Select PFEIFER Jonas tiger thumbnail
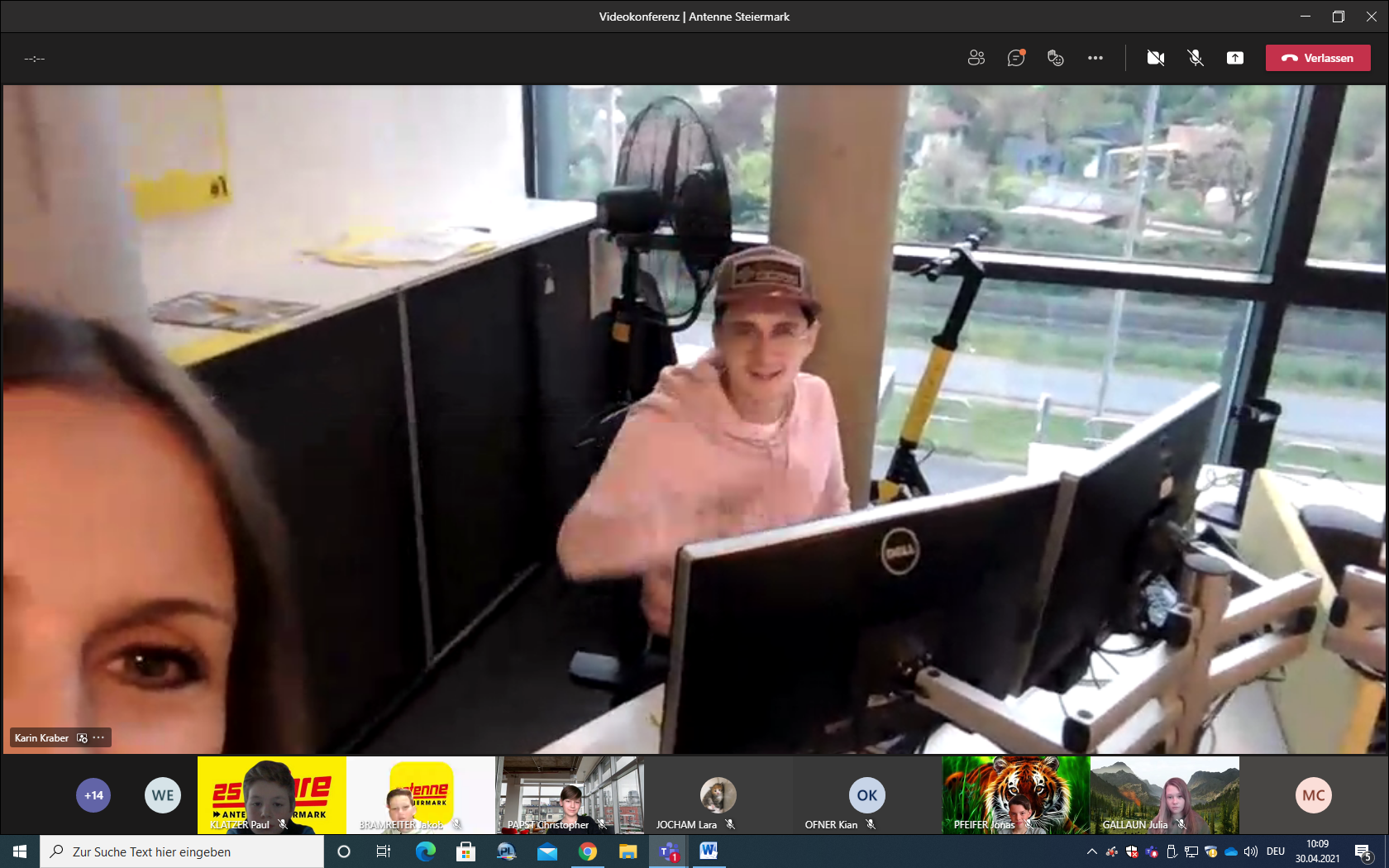Image resolution: width=1389 pixels, height=868 pixels. point(1015,794)
